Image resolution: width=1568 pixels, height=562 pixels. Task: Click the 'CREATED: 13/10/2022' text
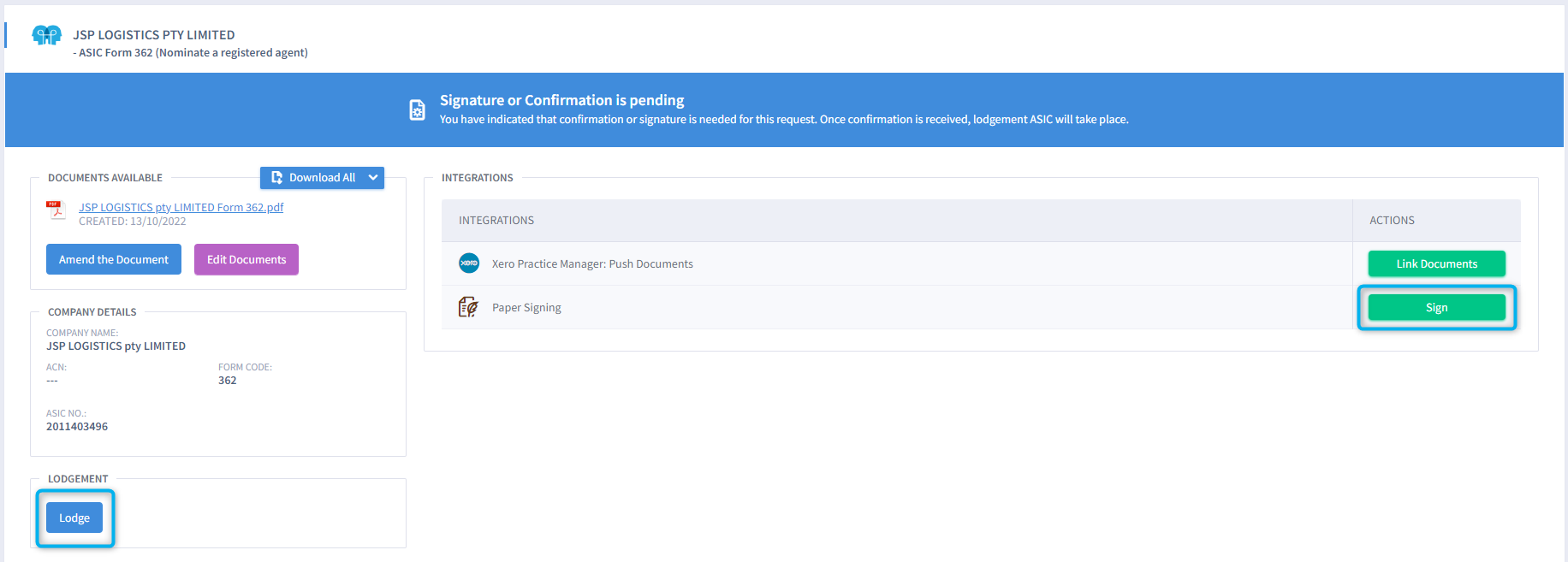coord(133,221)
